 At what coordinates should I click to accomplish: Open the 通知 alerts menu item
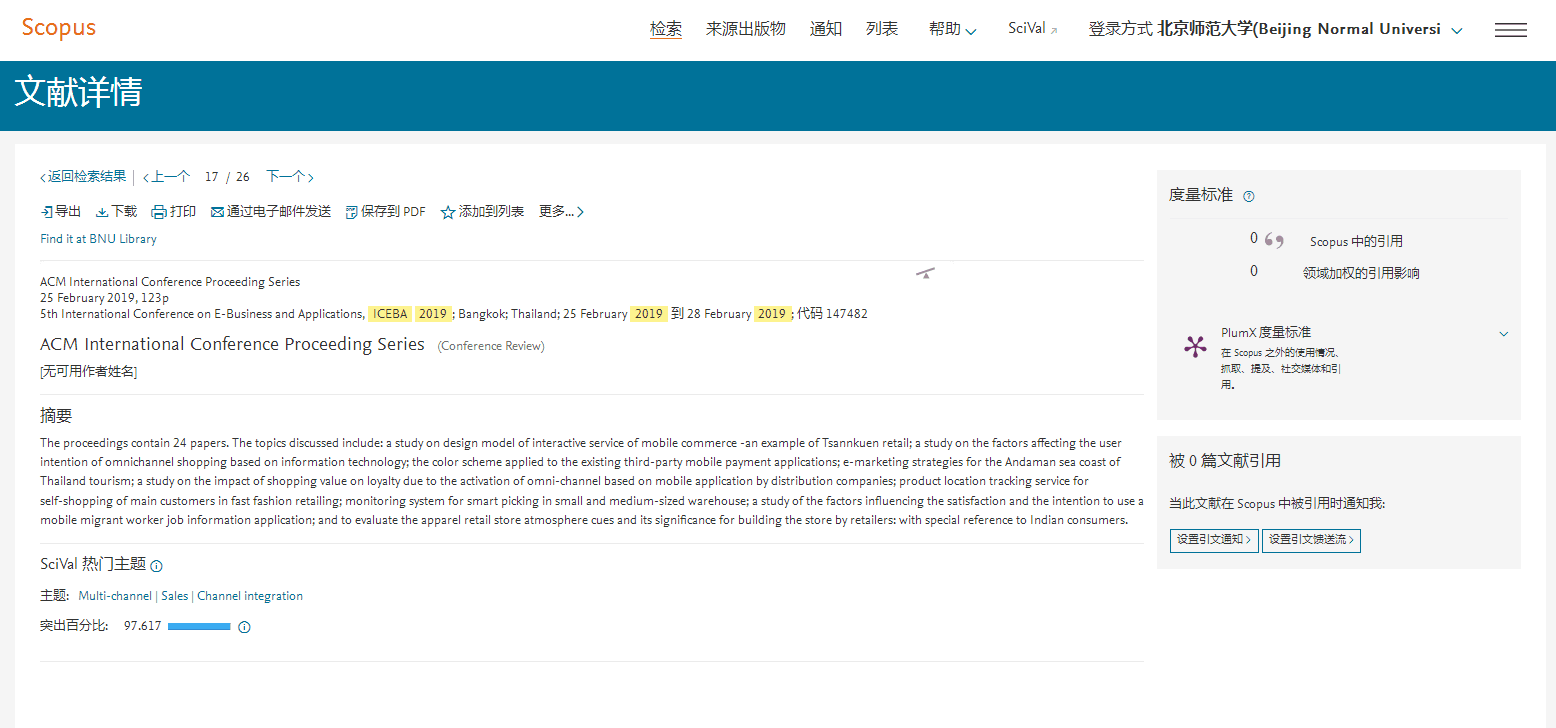point(826,29)
